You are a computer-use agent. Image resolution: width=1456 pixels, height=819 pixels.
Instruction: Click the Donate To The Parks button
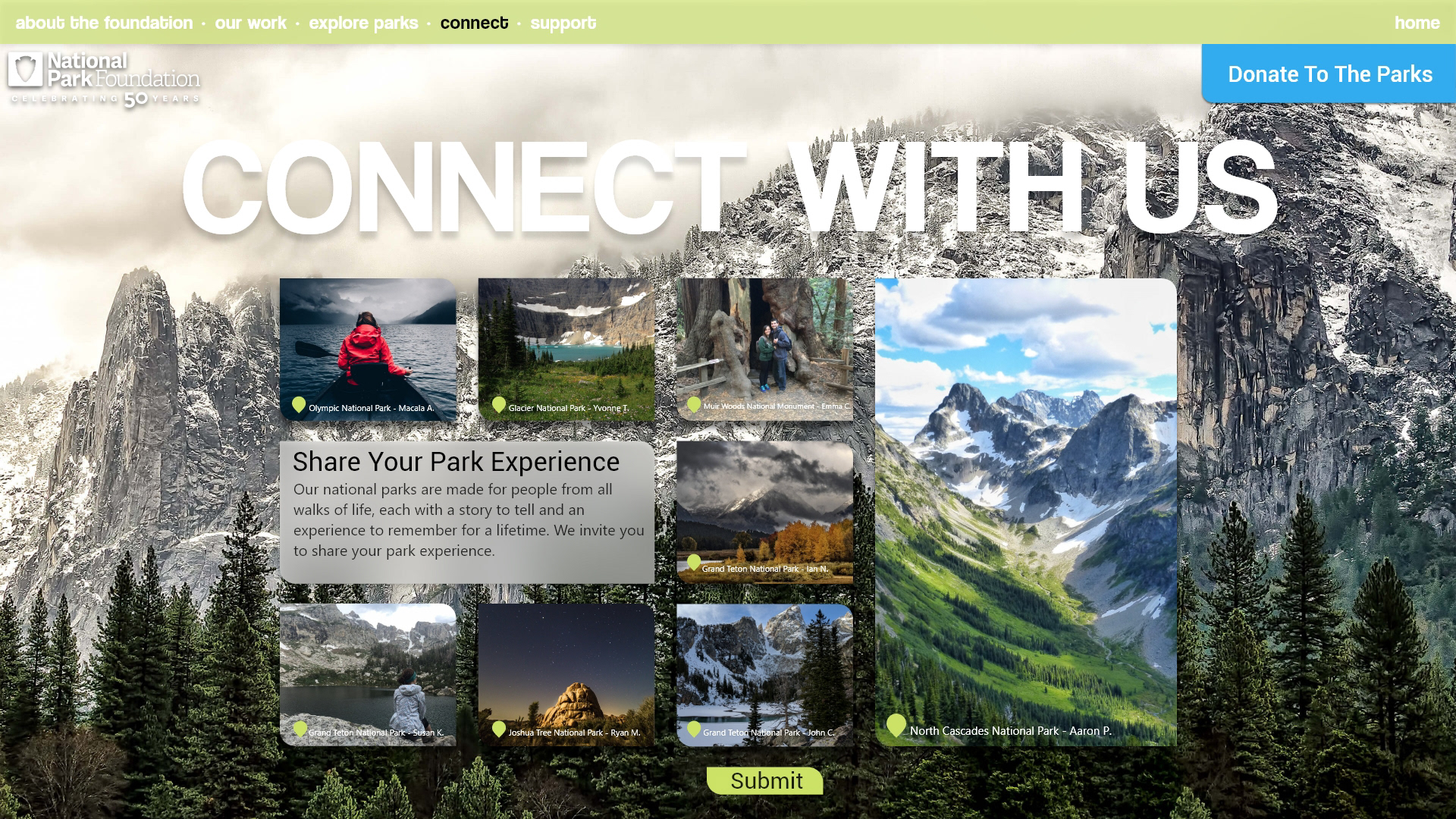1329,74
